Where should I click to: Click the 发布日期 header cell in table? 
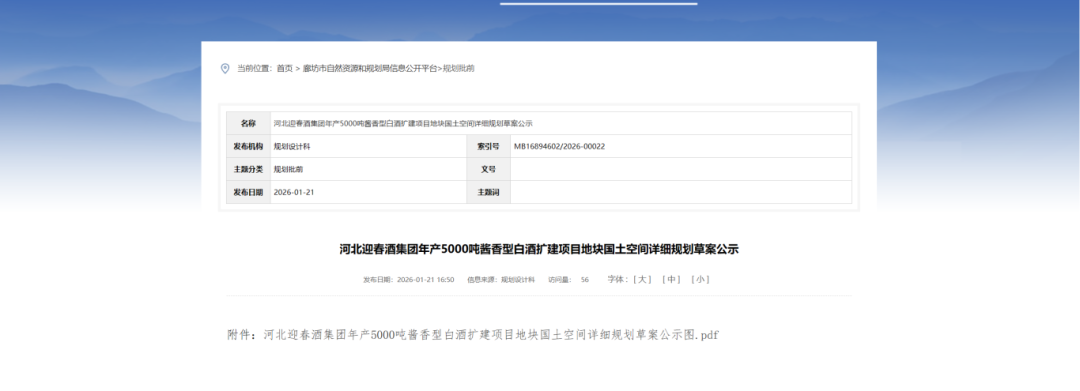[248, 193]
